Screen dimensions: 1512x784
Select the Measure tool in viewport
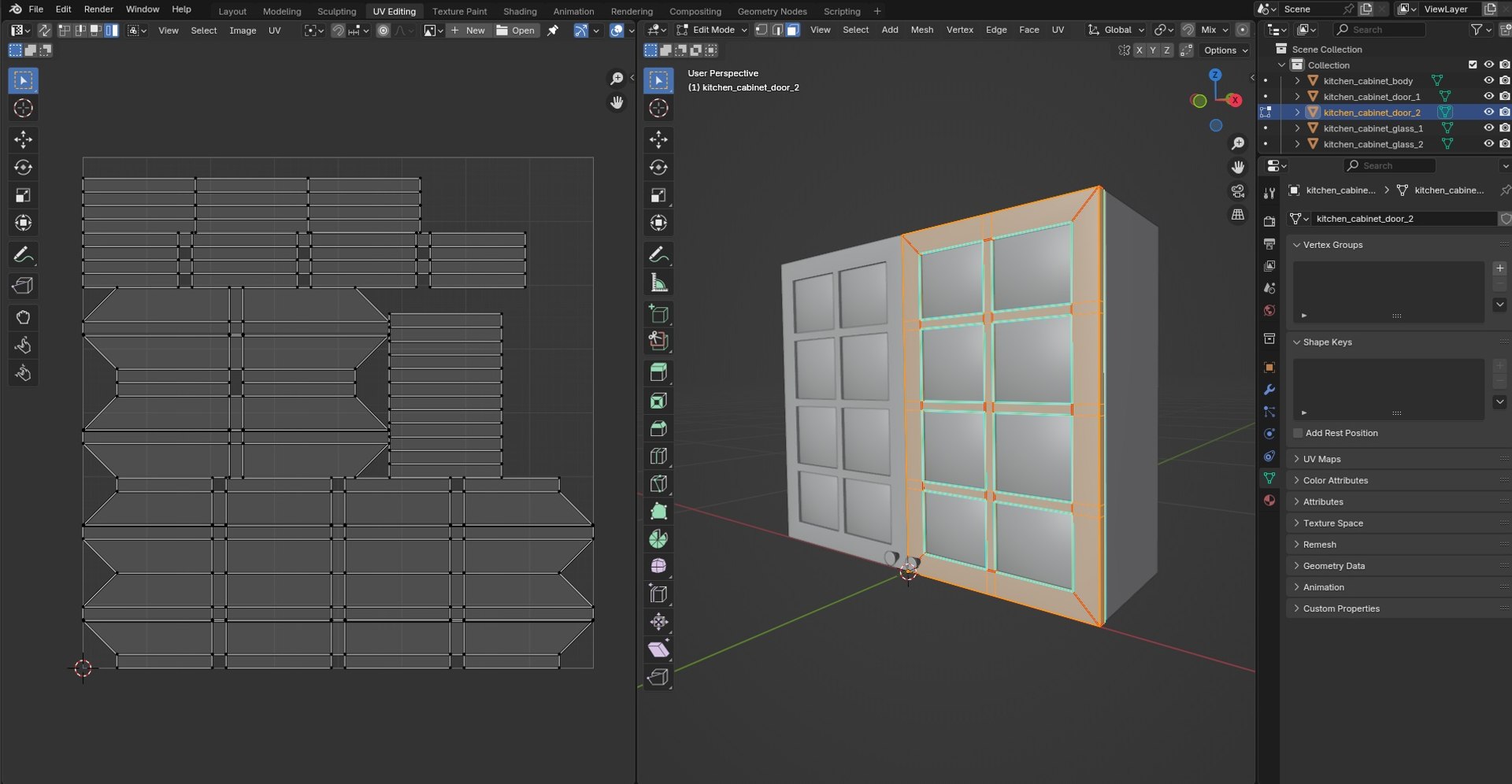658,283
